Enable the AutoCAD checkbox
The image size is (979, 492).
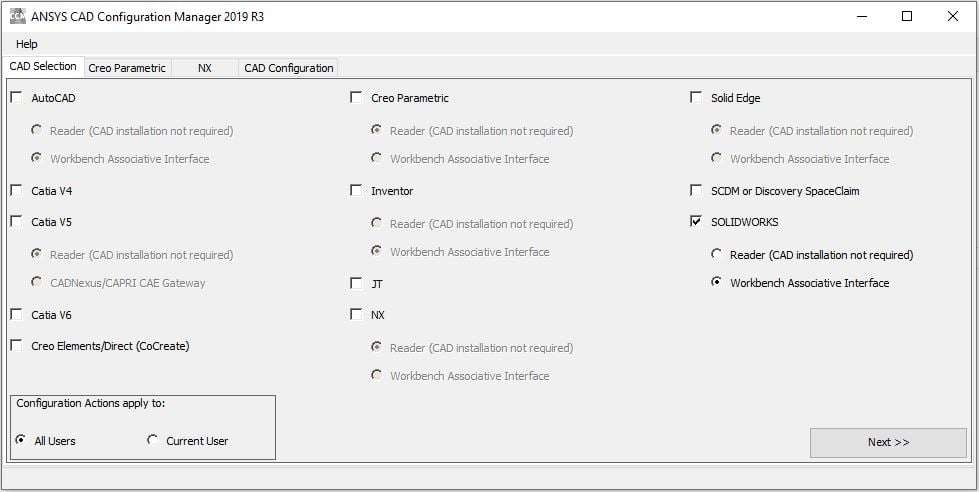pos(16,97)
